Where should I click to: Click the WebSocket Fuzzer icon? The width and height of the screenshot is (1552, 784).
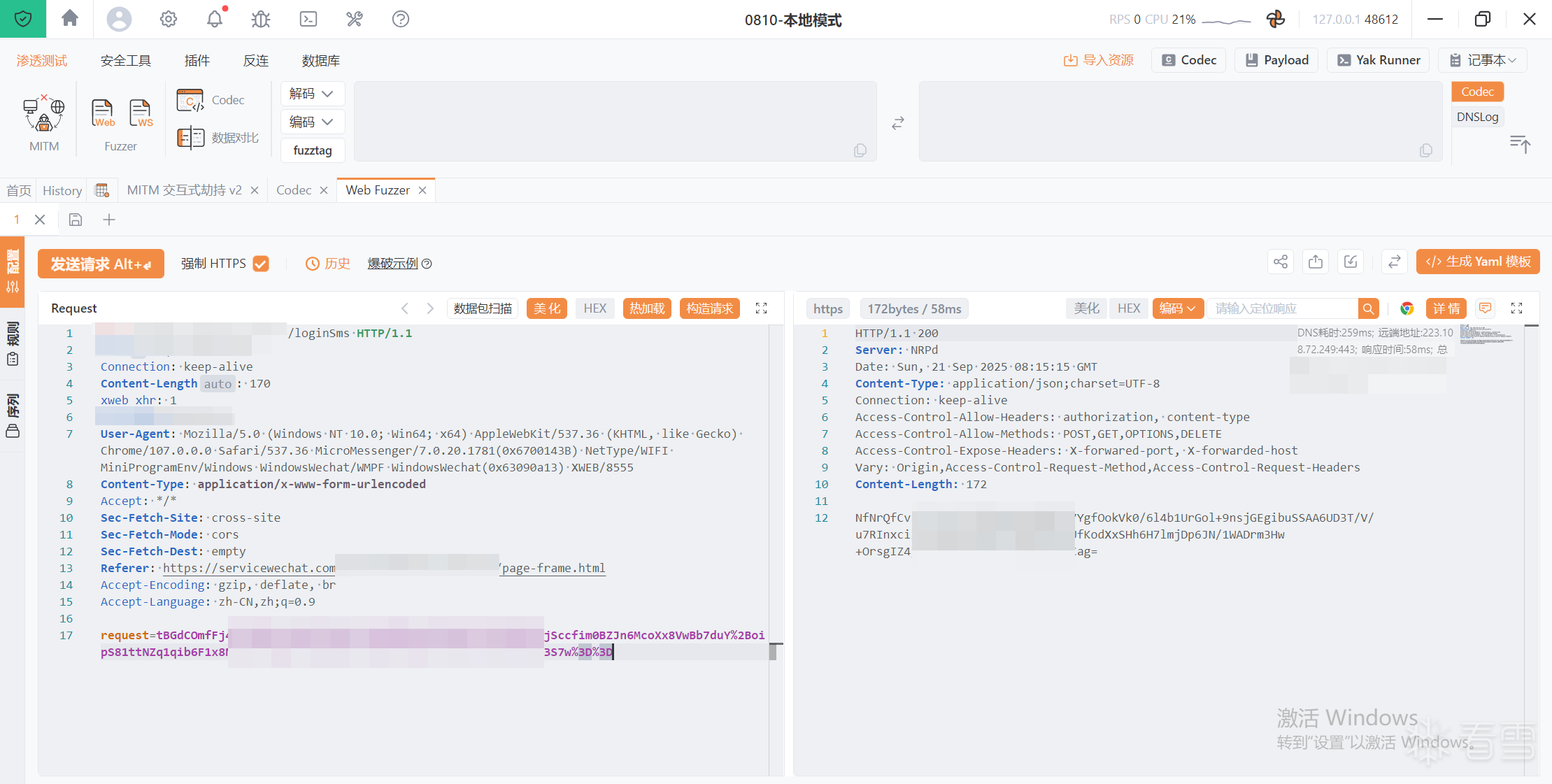[141, 113]
